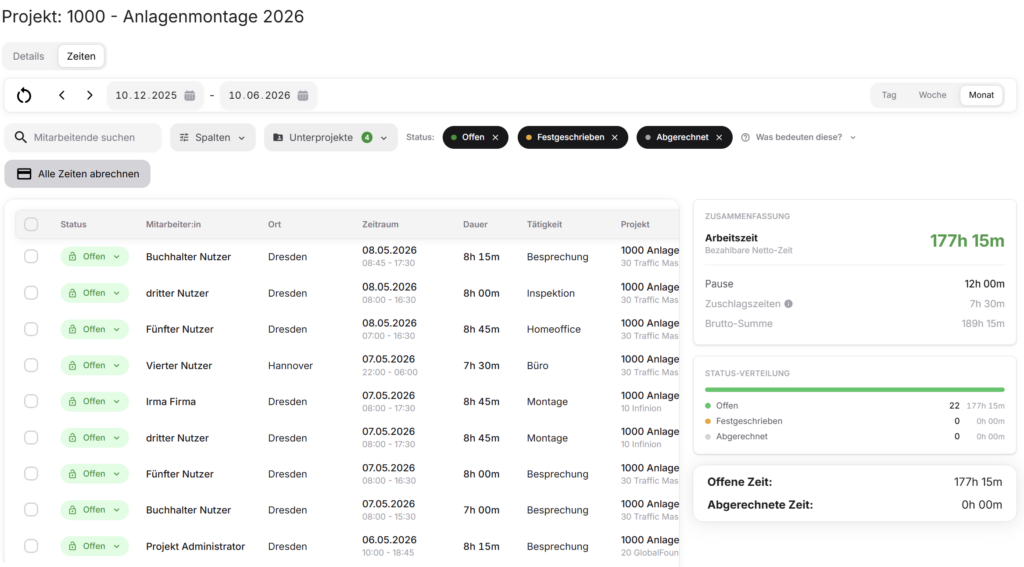Screen dimensions: 1024x567
Task: Open status dropdown for Fünfter Nutzer Besprechung
Action: (95, 474)
